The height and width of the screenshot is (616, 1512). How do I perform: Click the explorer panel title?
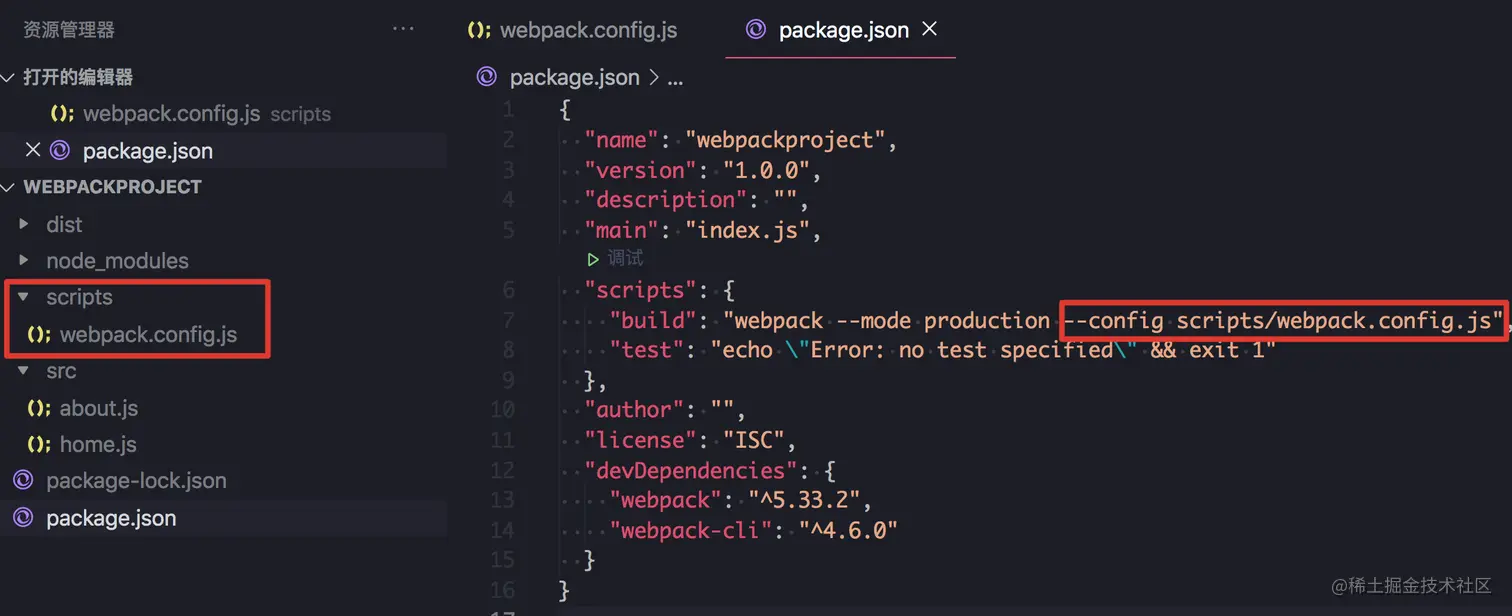click(x=68, y=30)
